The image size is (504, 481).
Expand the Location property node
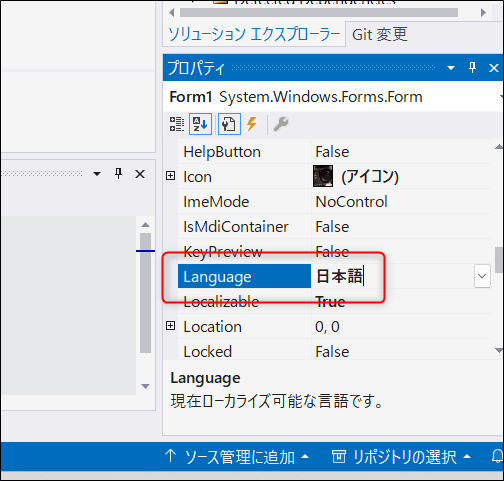[x=170, y=326]
